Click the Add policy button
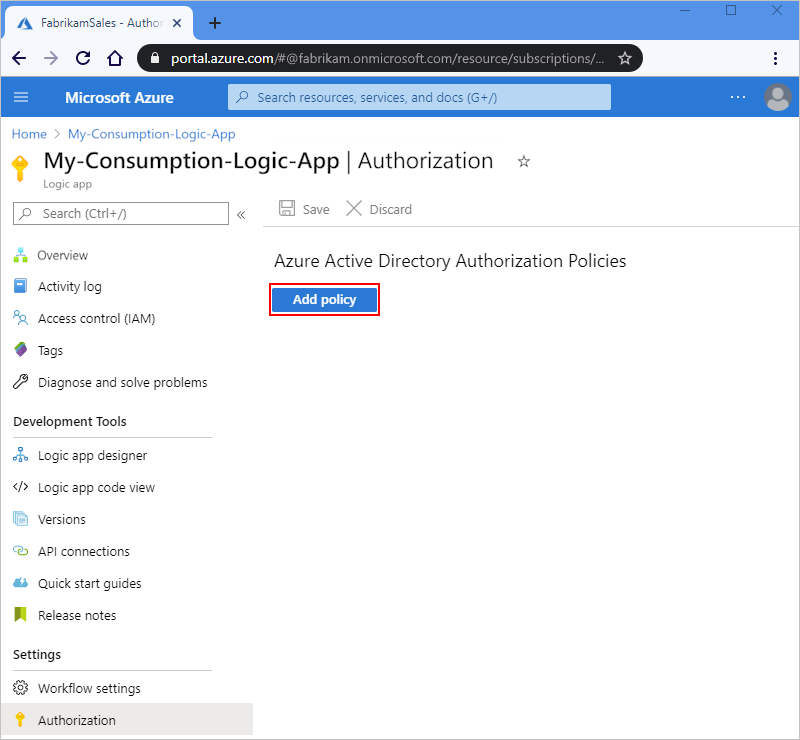 (325, 300)
